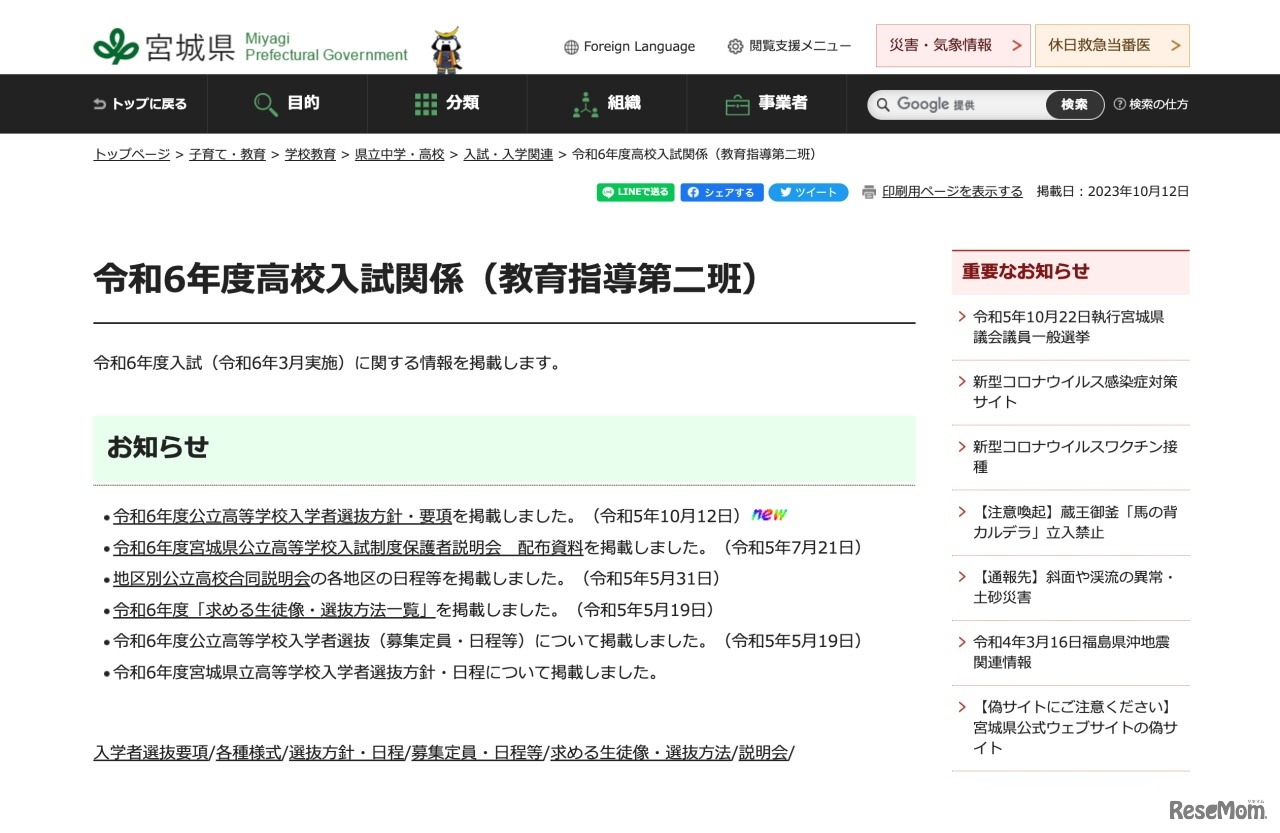Open the 組織 navigation icon

[x=585, y=103]
